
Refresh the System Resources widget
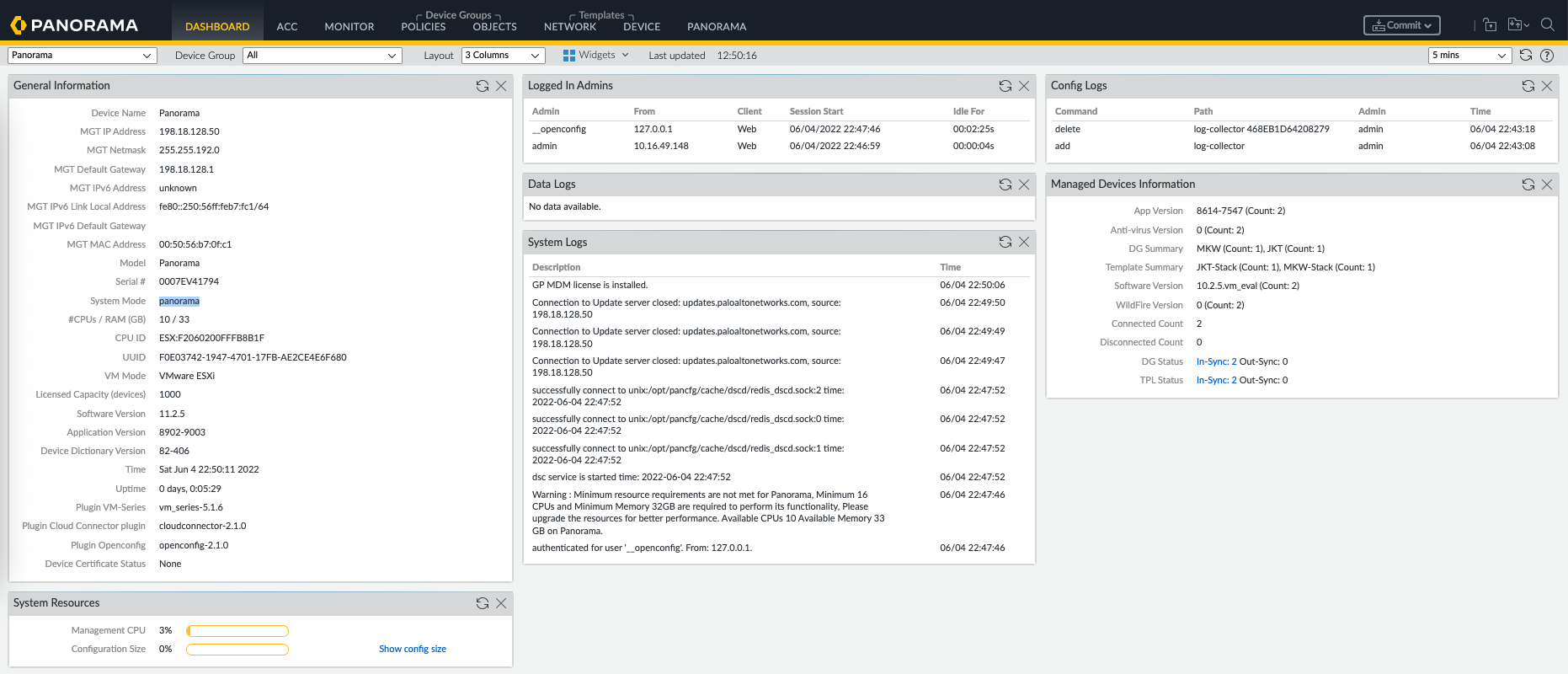(x=482, y=603)
